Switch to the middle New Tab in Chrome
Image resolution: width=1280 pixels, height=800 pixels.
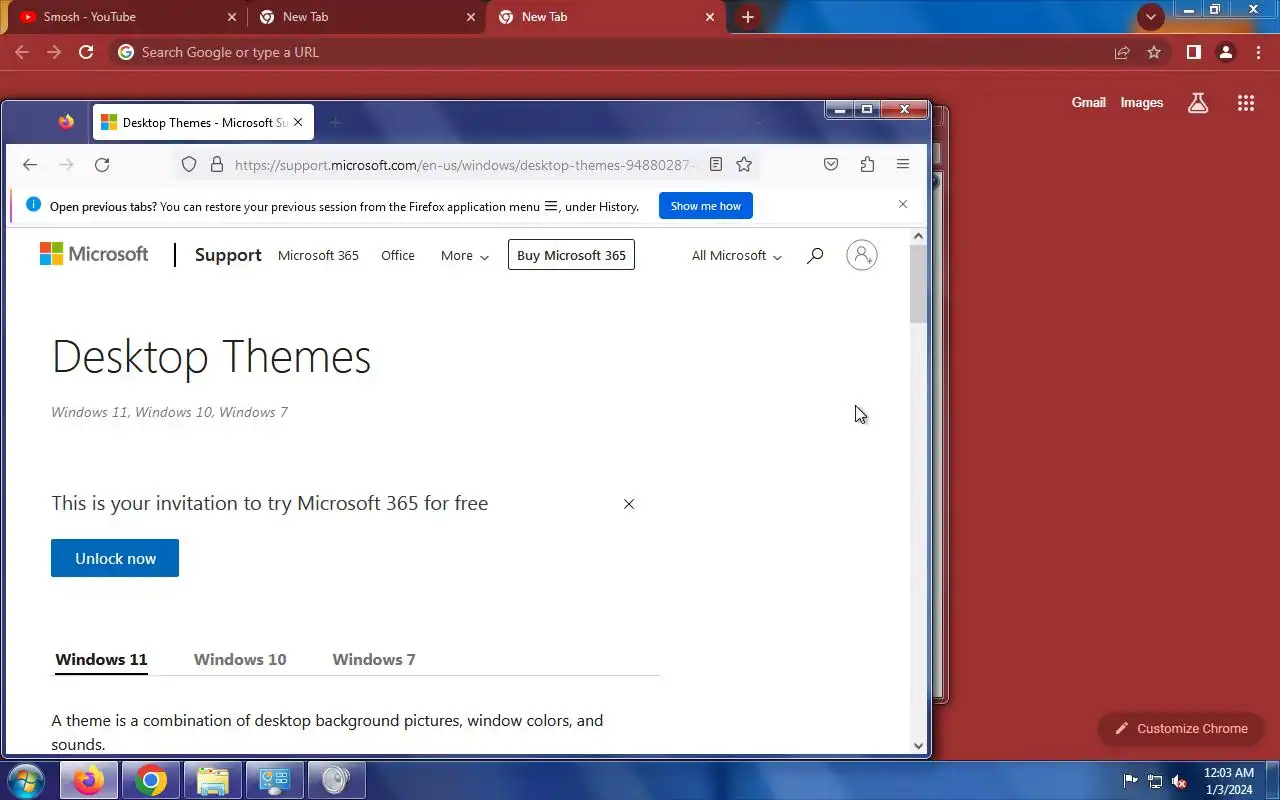coord(366,17)
